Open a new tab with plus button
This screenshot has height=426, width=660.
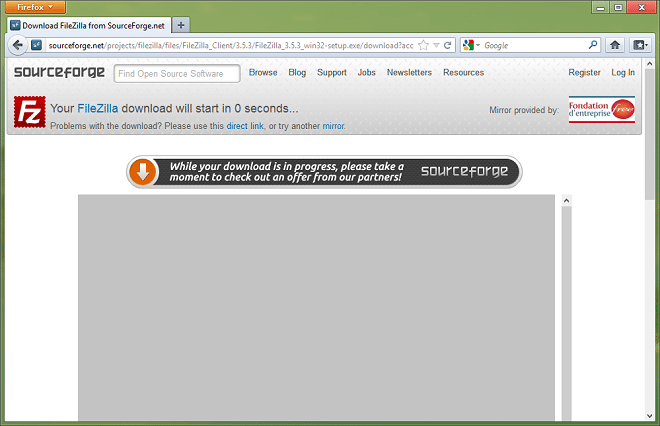(181, 25)
